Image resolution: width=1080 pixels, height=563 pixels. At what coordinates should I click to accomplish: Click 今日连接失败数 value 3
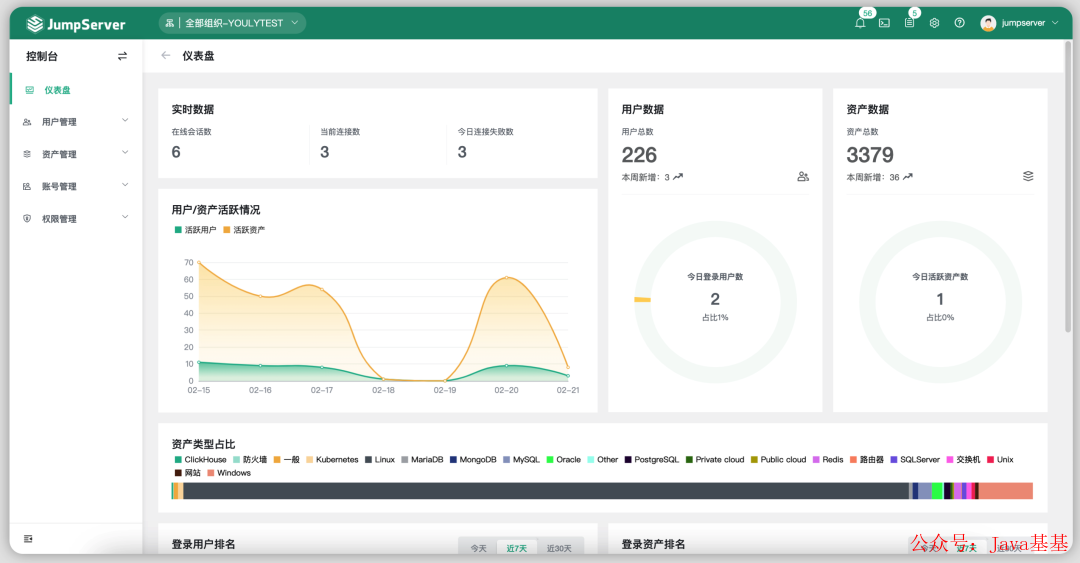tap(462, 152)
